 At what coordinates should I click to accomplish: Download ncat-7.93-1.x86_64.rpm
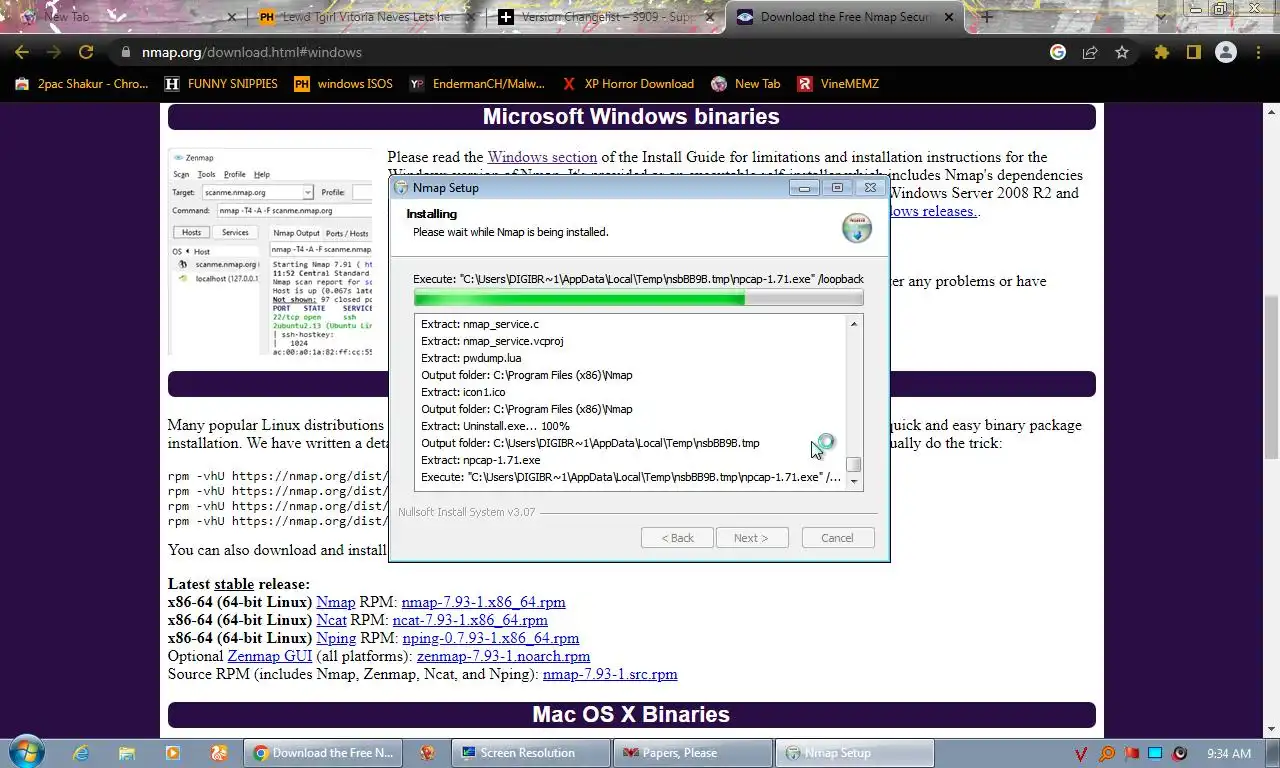(470, 620)
